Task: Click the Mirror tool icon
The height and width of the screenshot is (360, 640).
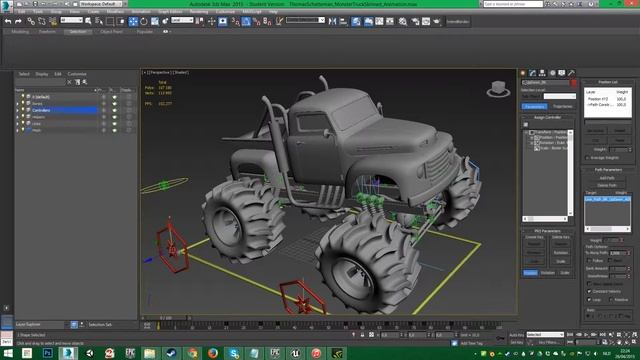Action: [332, 21]
